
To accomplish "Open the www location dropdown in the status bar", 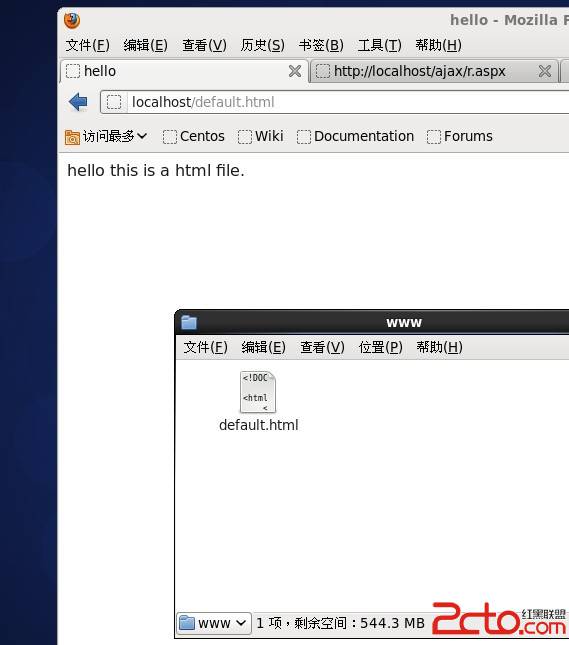I will click(x=214, y=623).
